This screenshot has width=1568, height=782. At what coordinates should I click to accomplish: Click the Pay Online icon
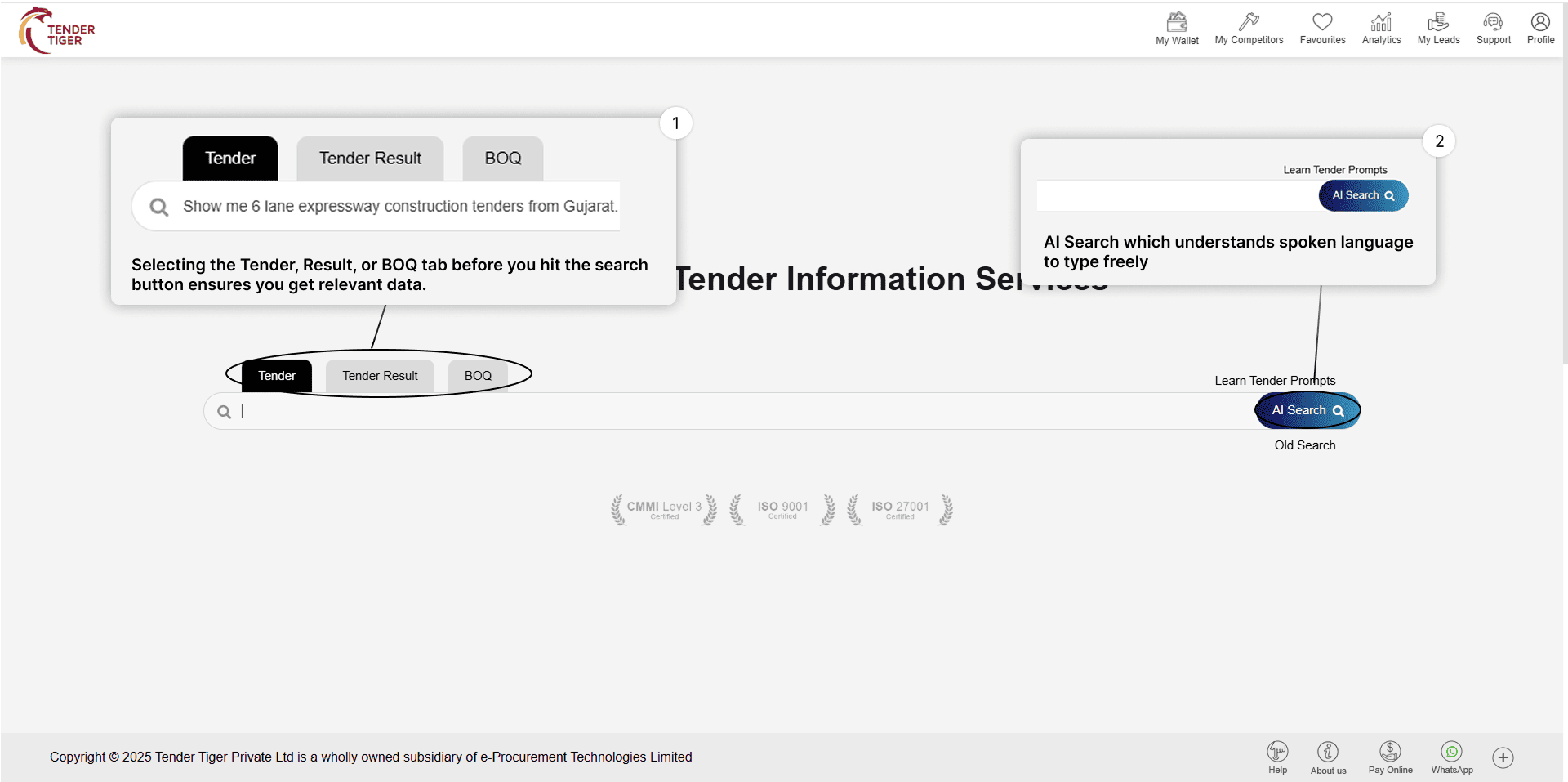click(x=1390, y=757)
